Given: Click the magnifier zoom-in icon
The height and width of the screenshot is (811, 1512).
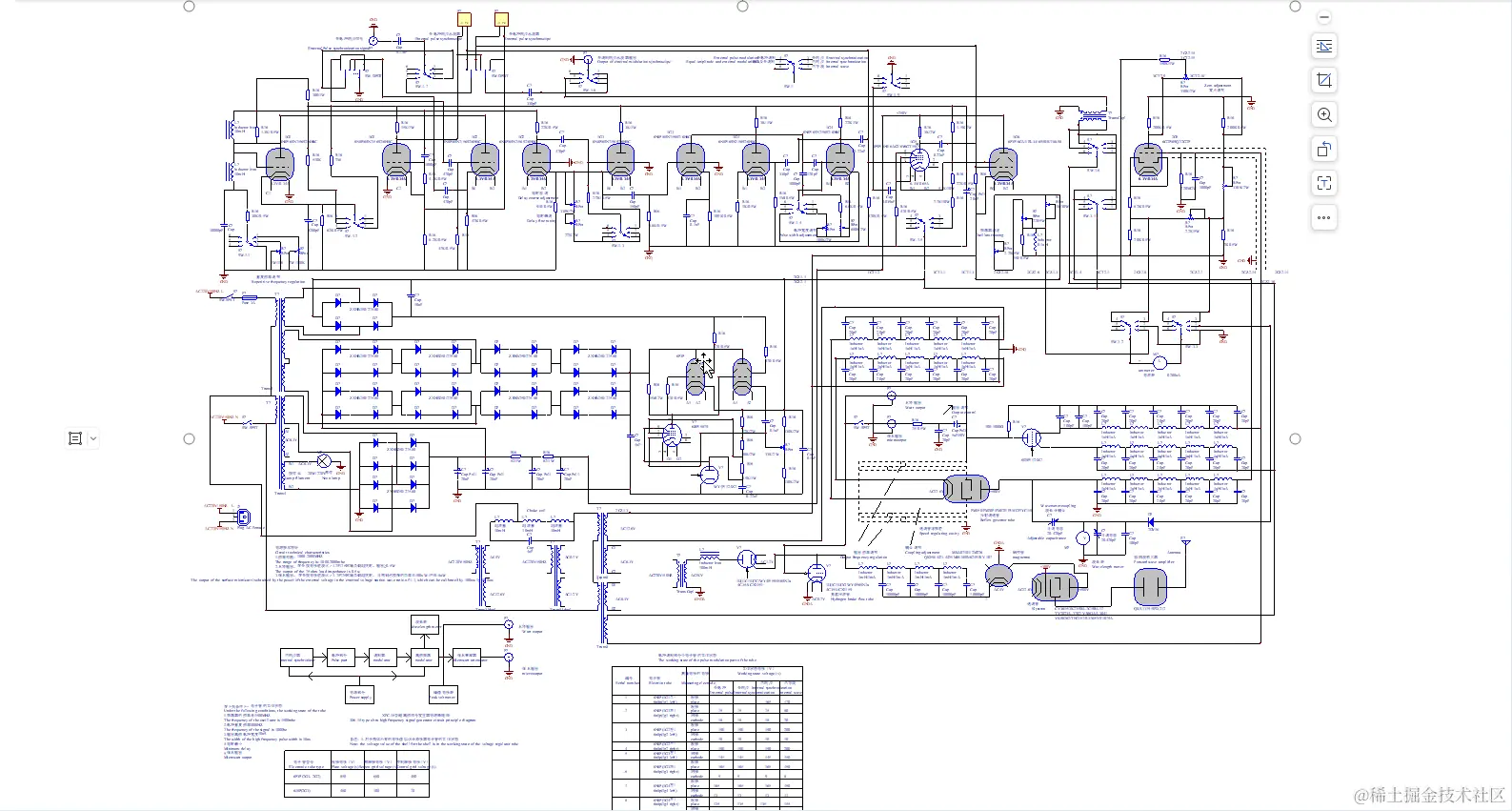Looking at the screenshot, I should pyautogui.click(x=1324, y=115).
